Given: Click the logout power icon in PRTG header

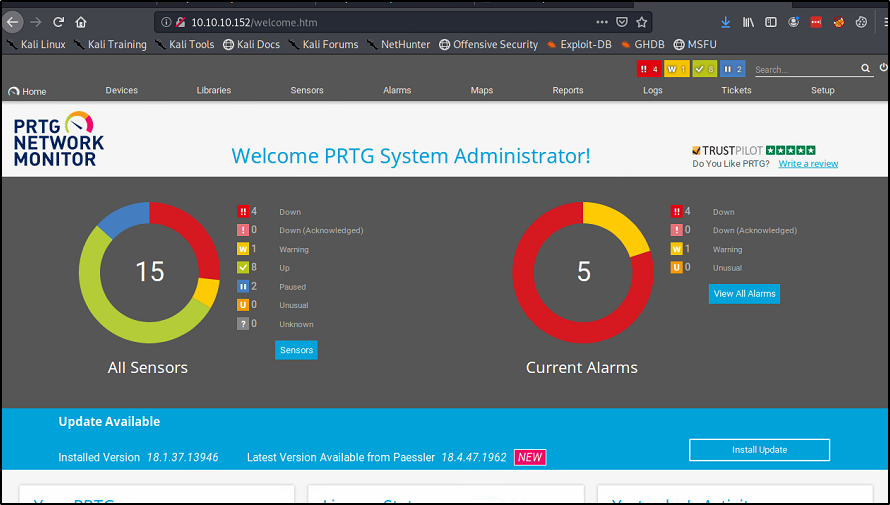Looking at the screenshot, I should pos(884,68).
